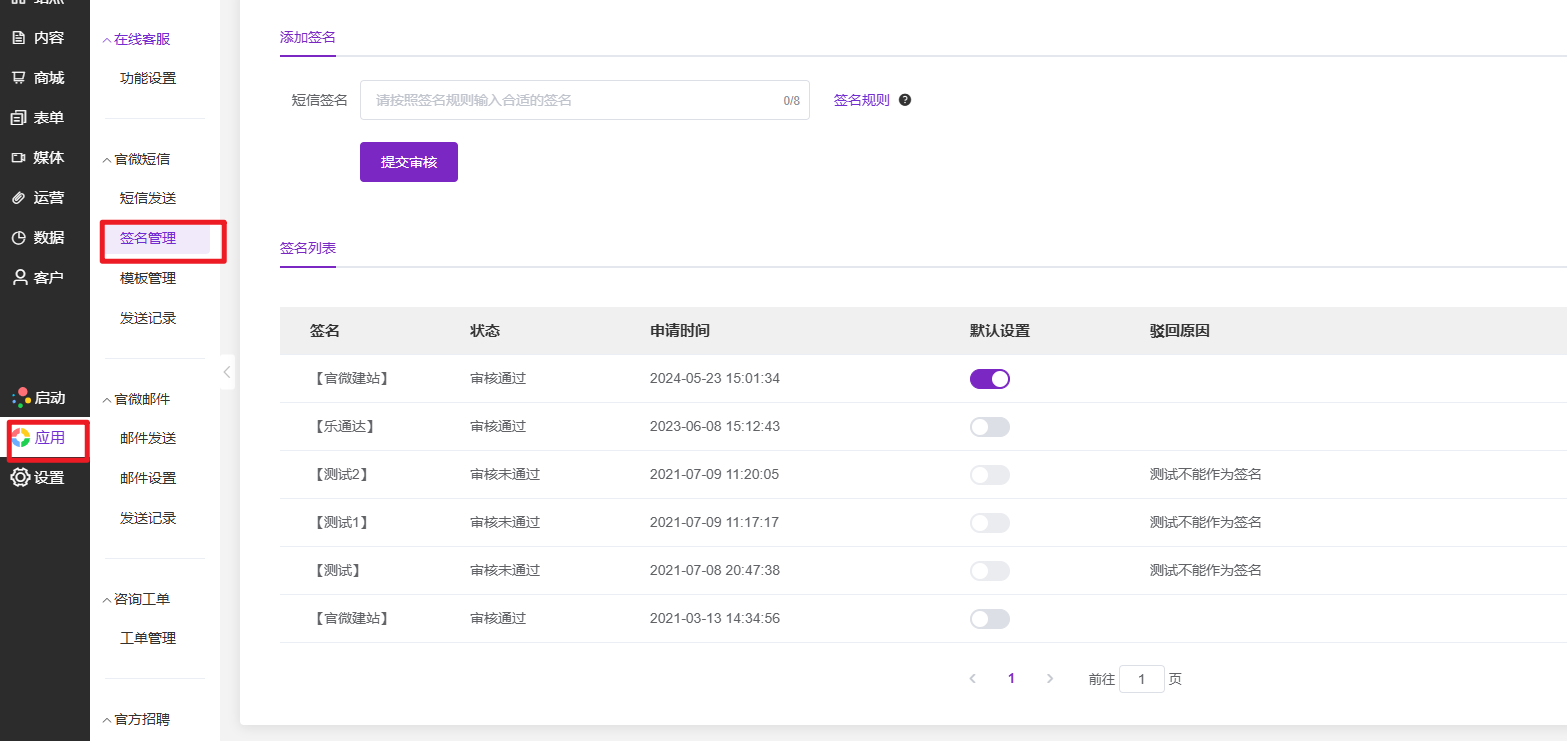Collapse the secondary sidebar with arrow handle
Screen dimensions: 1567x741
tap(227, 372)
